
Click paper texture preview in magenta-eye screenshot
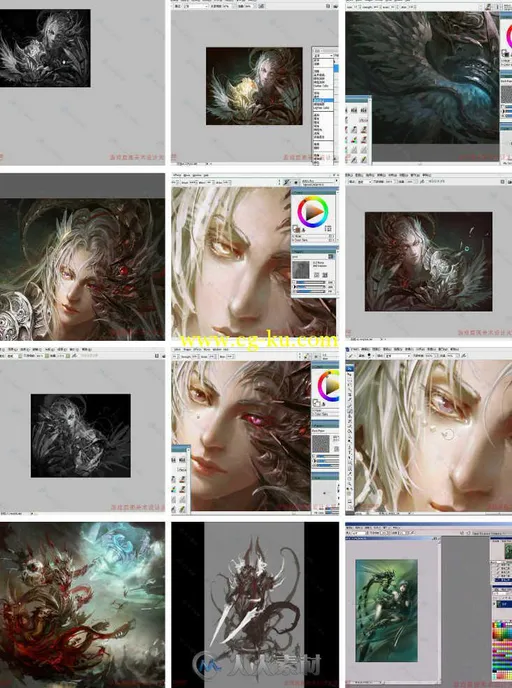320,443
